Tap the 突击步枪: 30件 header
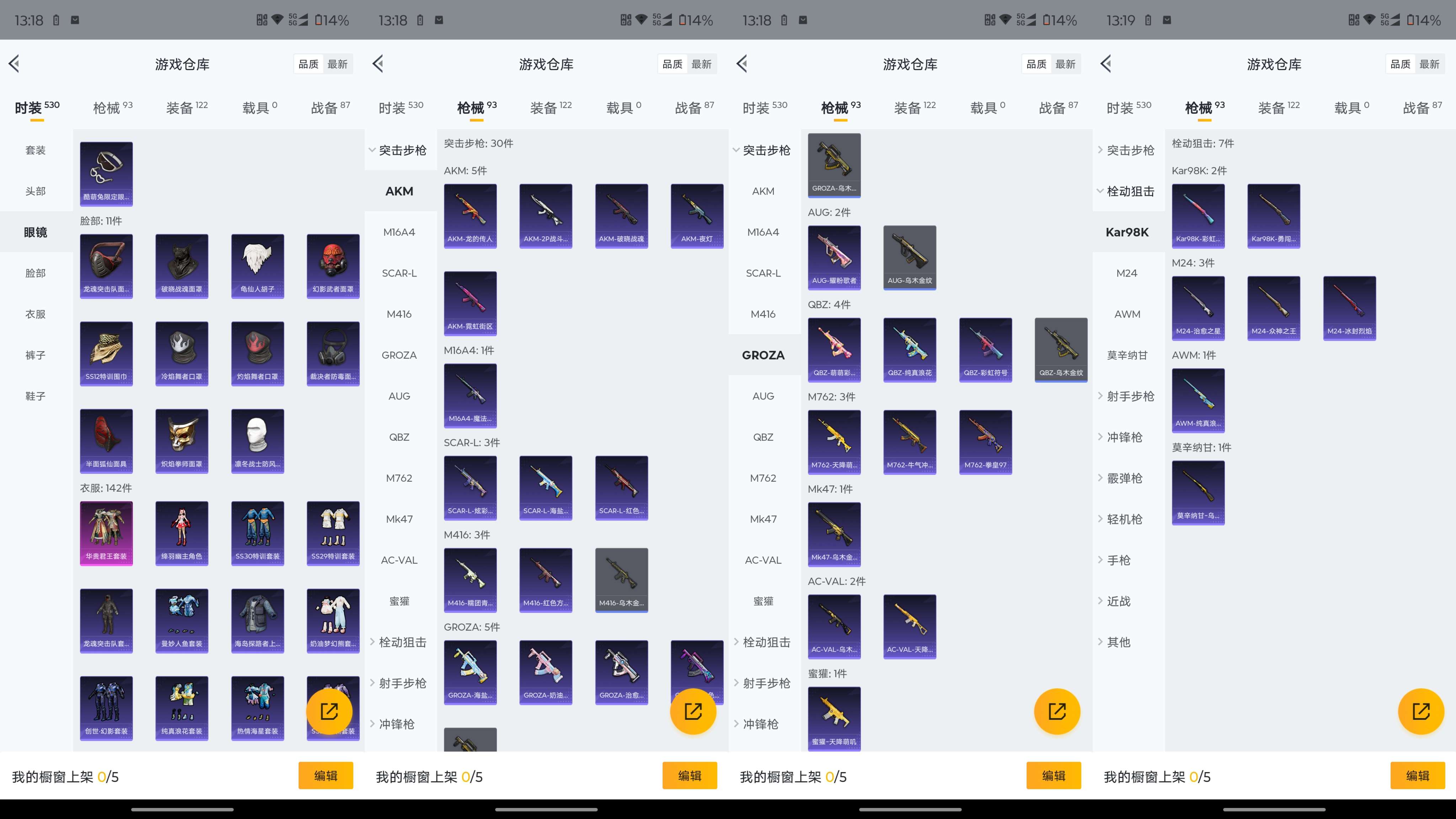This screenshot has width=1456, height=819. [x=479, y=144]
